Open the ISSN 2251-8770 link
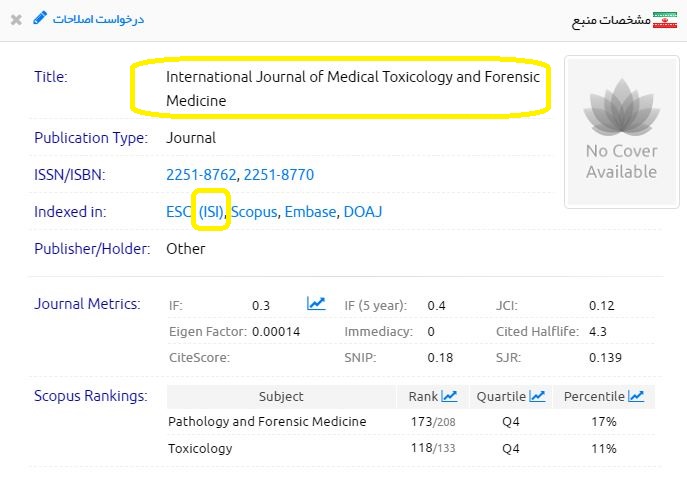 (x=279, y=175)
